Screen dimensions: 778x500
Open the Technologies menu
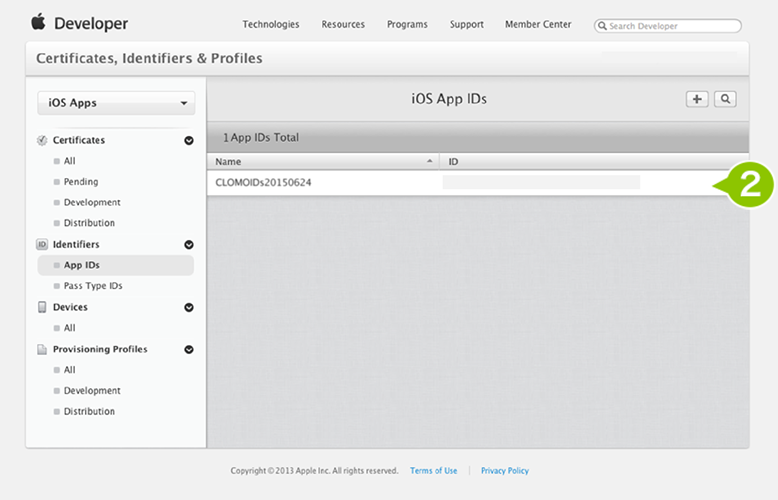(271, 24)
